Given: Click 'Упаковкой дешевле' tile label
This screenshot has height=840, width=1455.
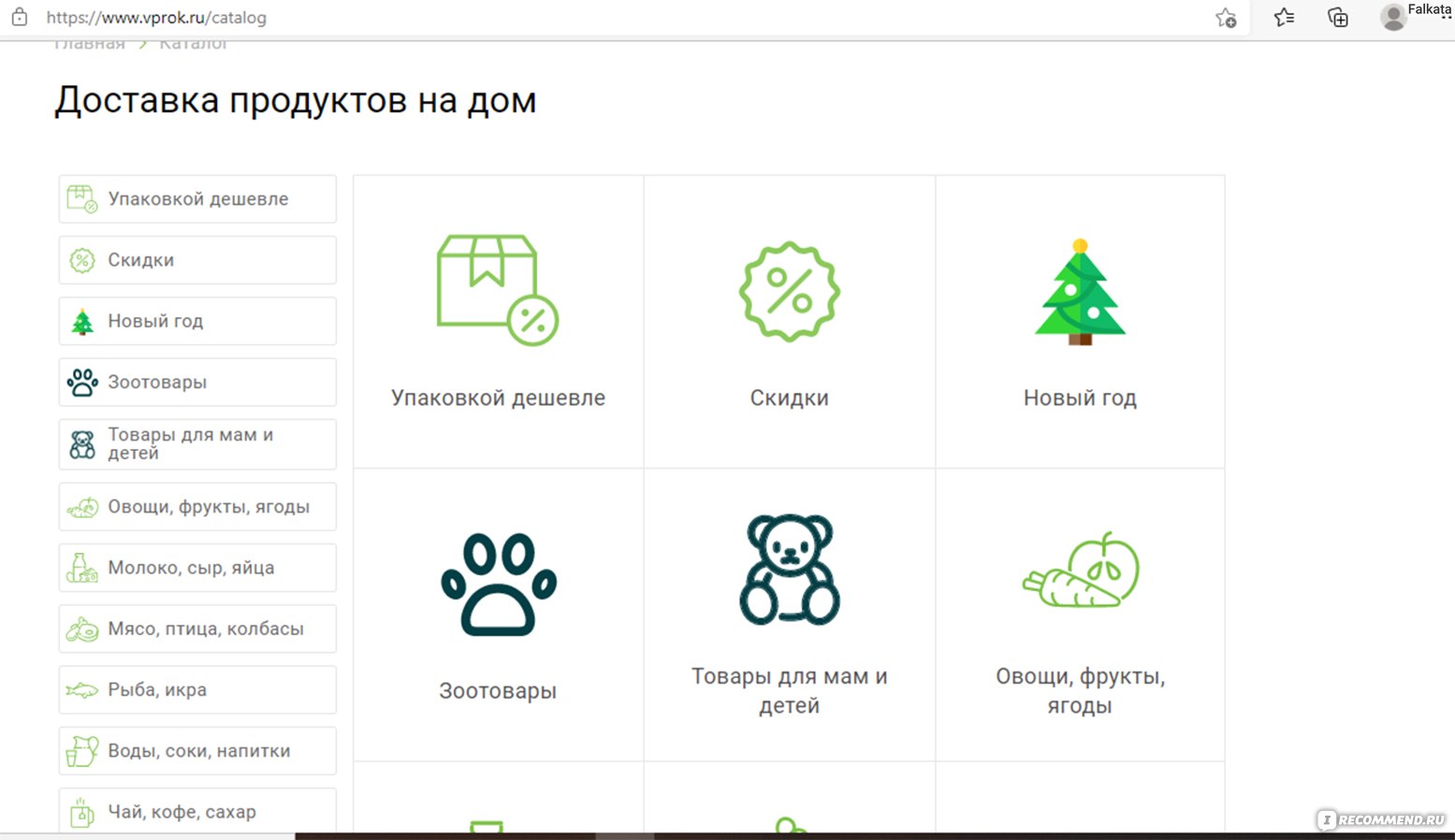Looking at the screenshot, I should click(498, 398).
